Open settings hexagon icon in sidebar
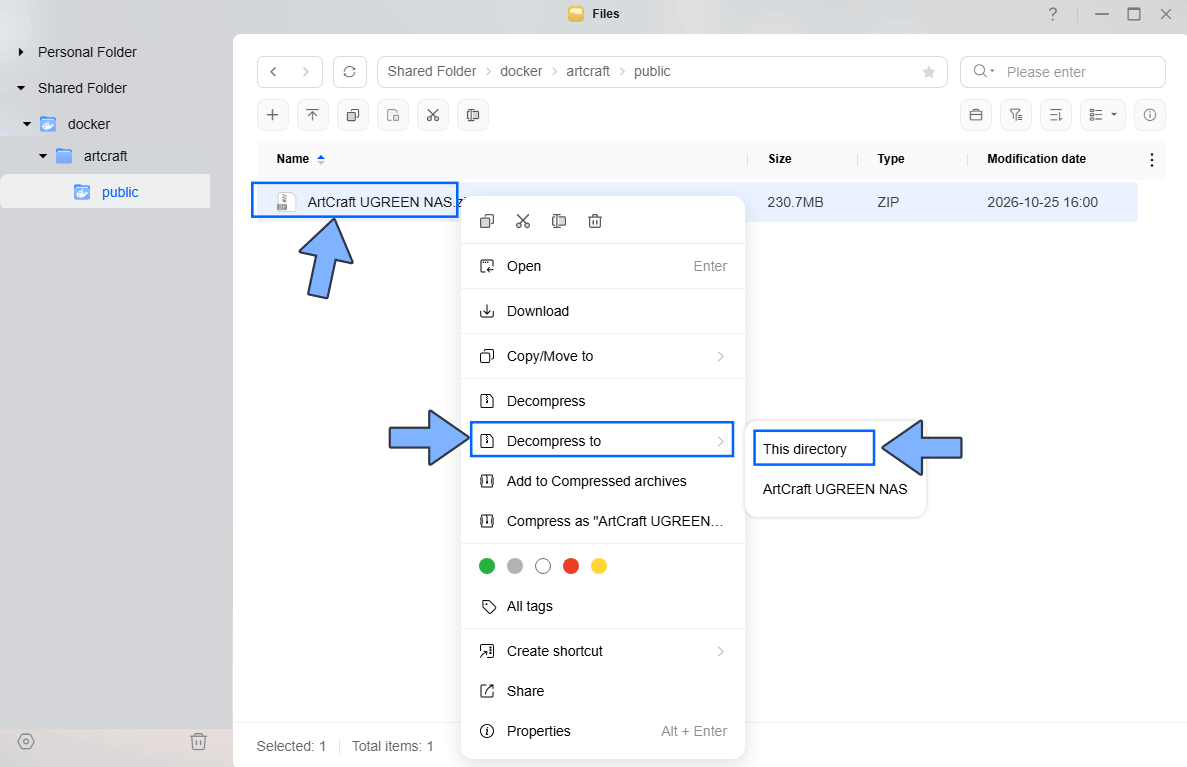The height and width of the screenshot is (767, 1187). click(26, 741)
